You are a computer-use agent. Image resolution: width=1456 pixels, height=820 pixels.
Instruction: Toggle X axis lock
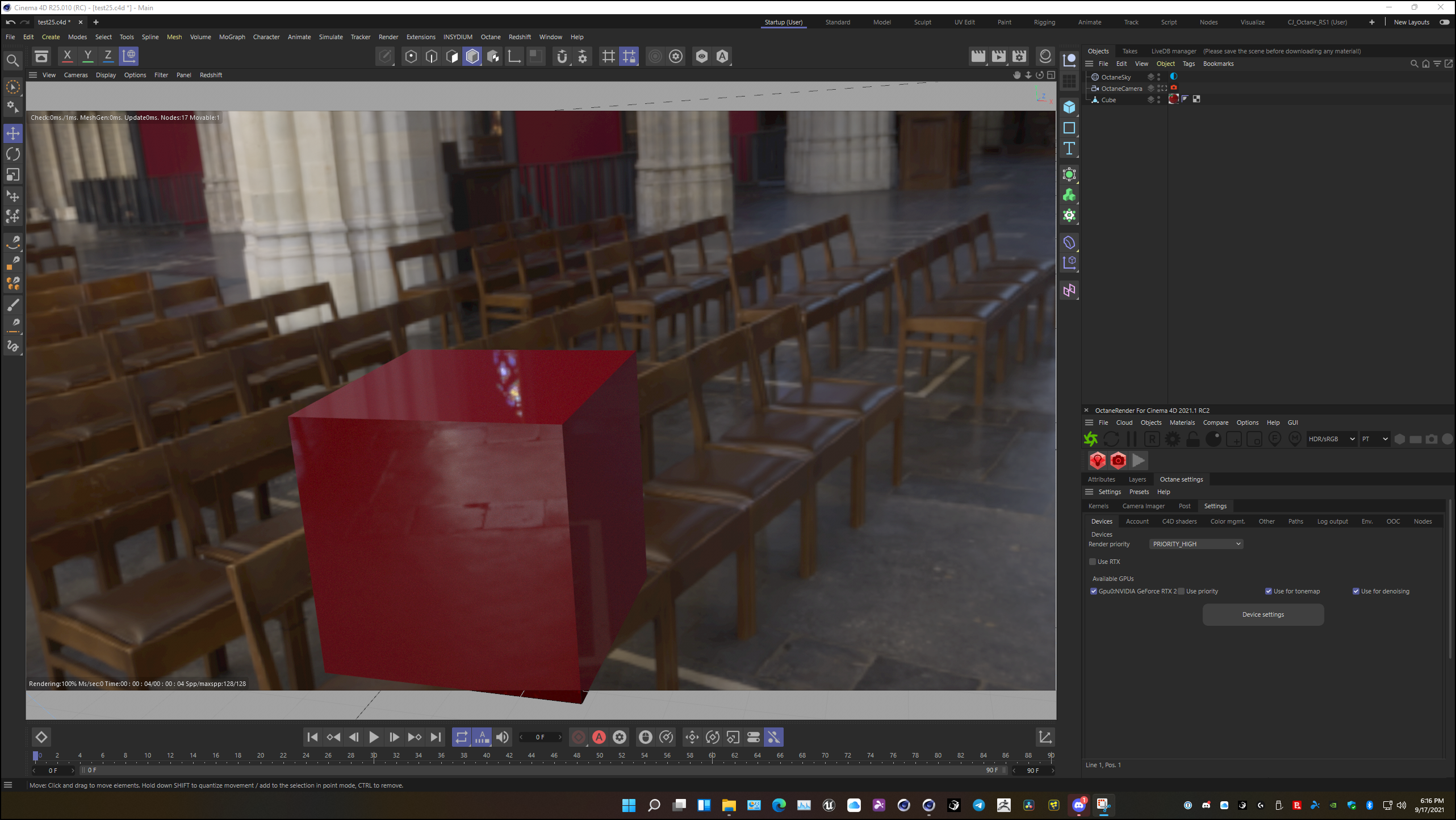point(67,56)
